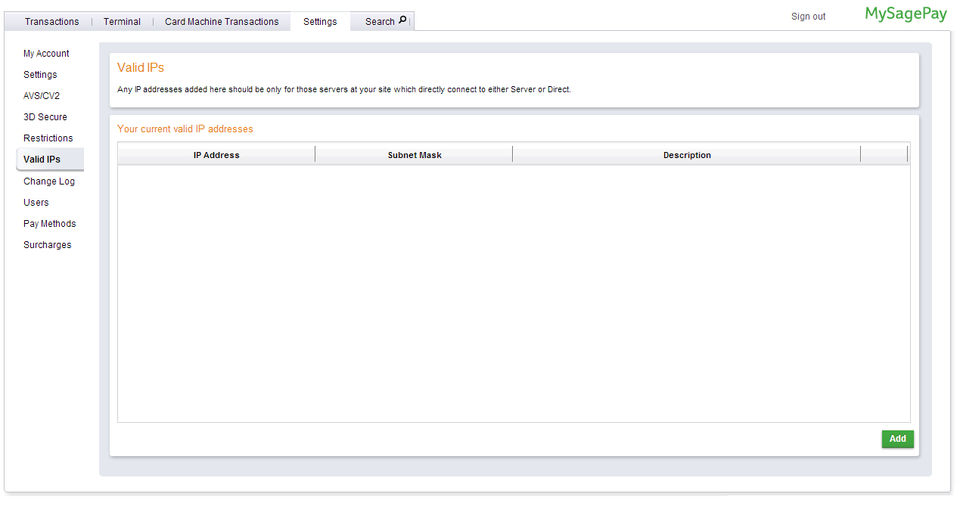The image size is (960, 512).
Task: Switch to the Terminal tab
Action: point(122,21)
